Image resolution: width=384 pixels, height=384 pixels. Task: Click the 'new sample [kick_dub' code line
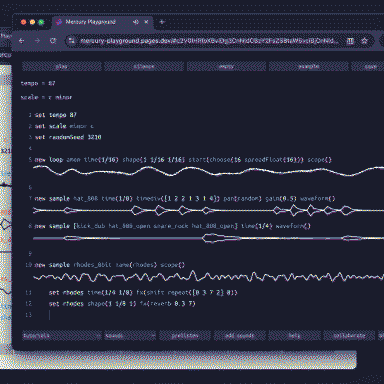[173, 226]
